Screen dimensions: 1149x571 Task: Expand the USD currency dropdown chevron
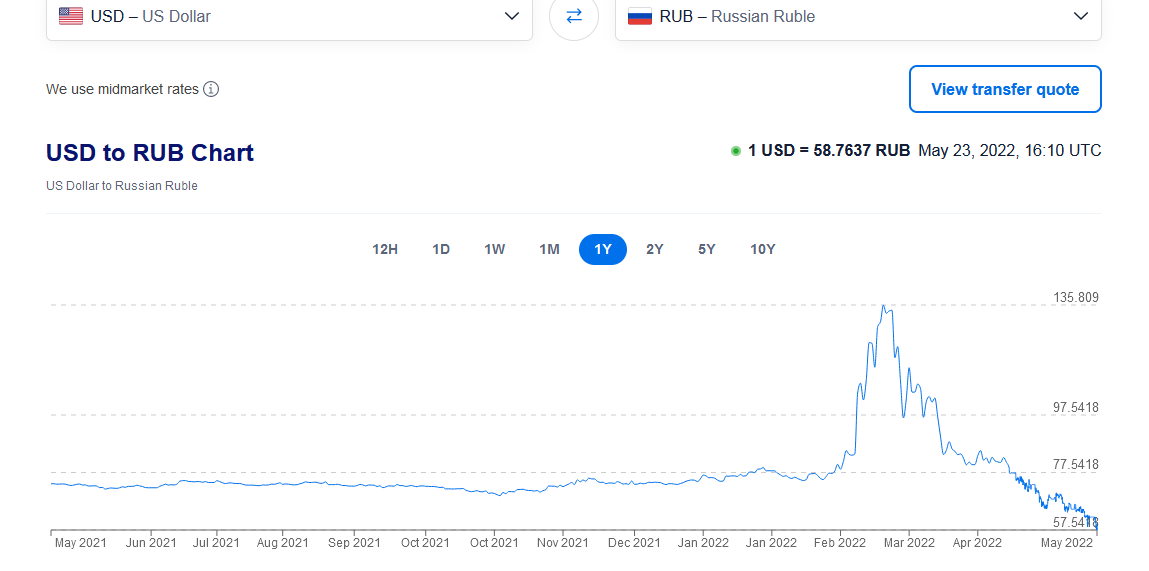pos(512,16)
